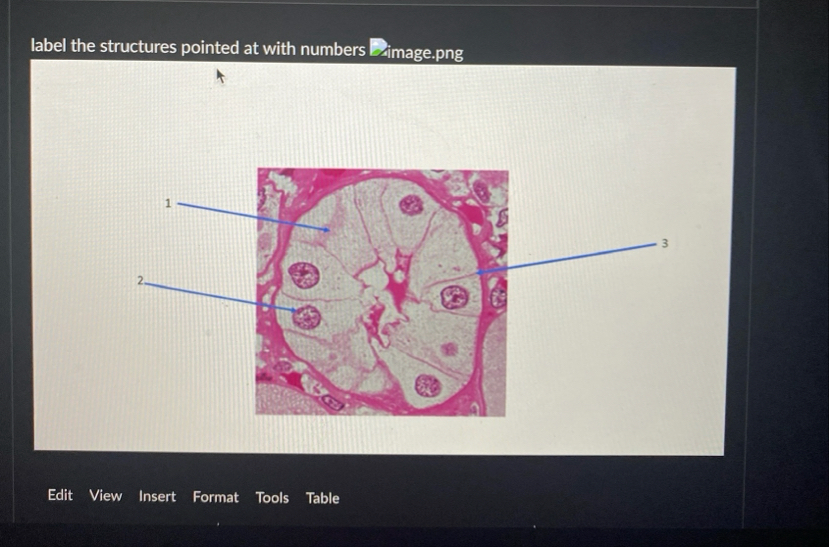Open the Edit menu
Viewport: 829px width, 547px height.
point(60,495)
